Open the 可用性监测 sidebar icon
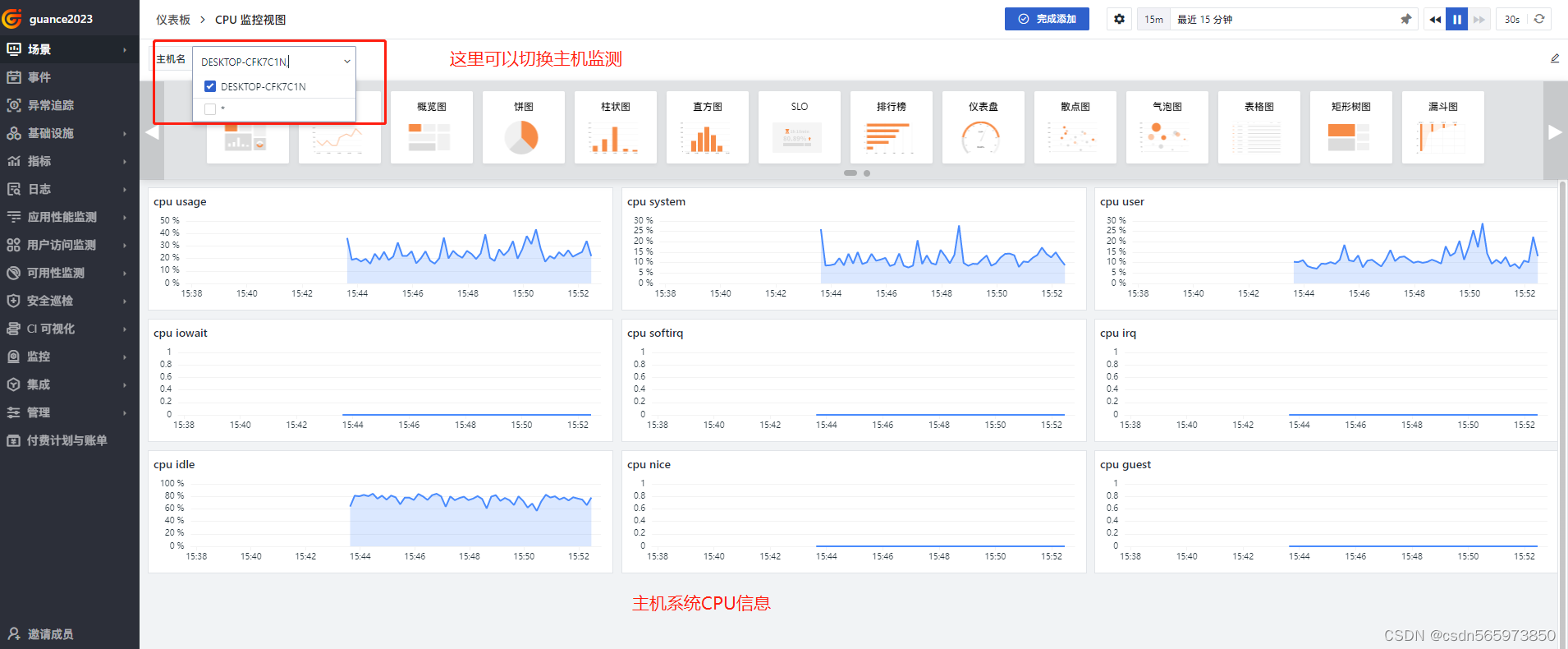This screenshot has width=1568, height=649. (14, 273)
